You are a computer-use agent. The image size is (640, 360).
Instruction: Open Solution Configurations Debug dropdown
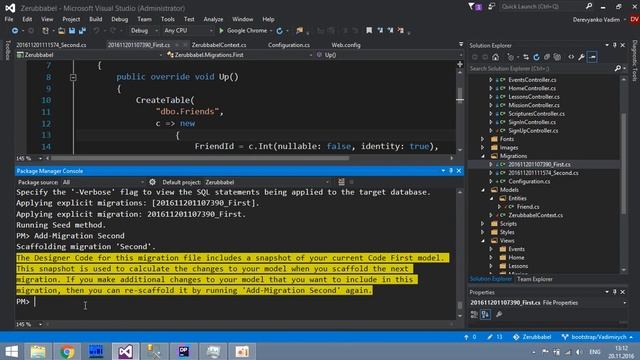pyautogui.click(x=143, y=31)
